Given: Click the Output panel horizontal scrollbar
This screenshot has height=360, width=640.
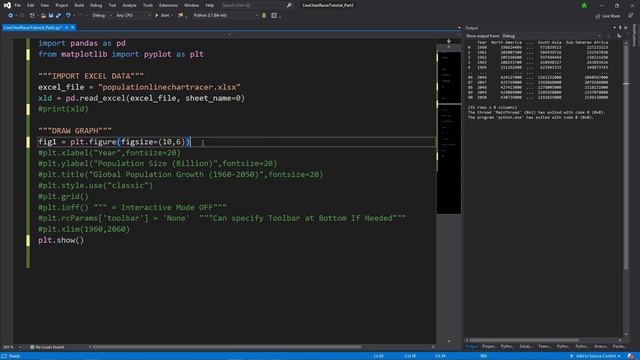Looking at the screenshot, I should coord(524,340).
